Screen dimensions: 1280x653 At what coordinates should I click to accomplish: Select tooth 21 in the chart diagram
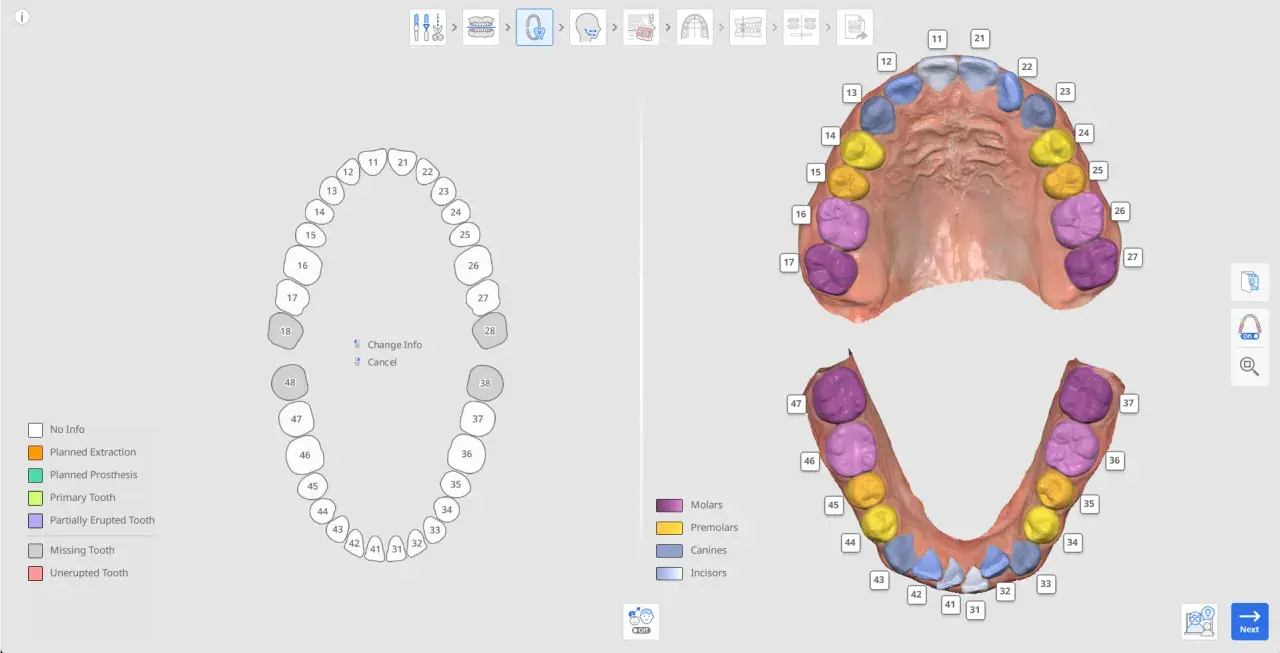pos(402,162)
